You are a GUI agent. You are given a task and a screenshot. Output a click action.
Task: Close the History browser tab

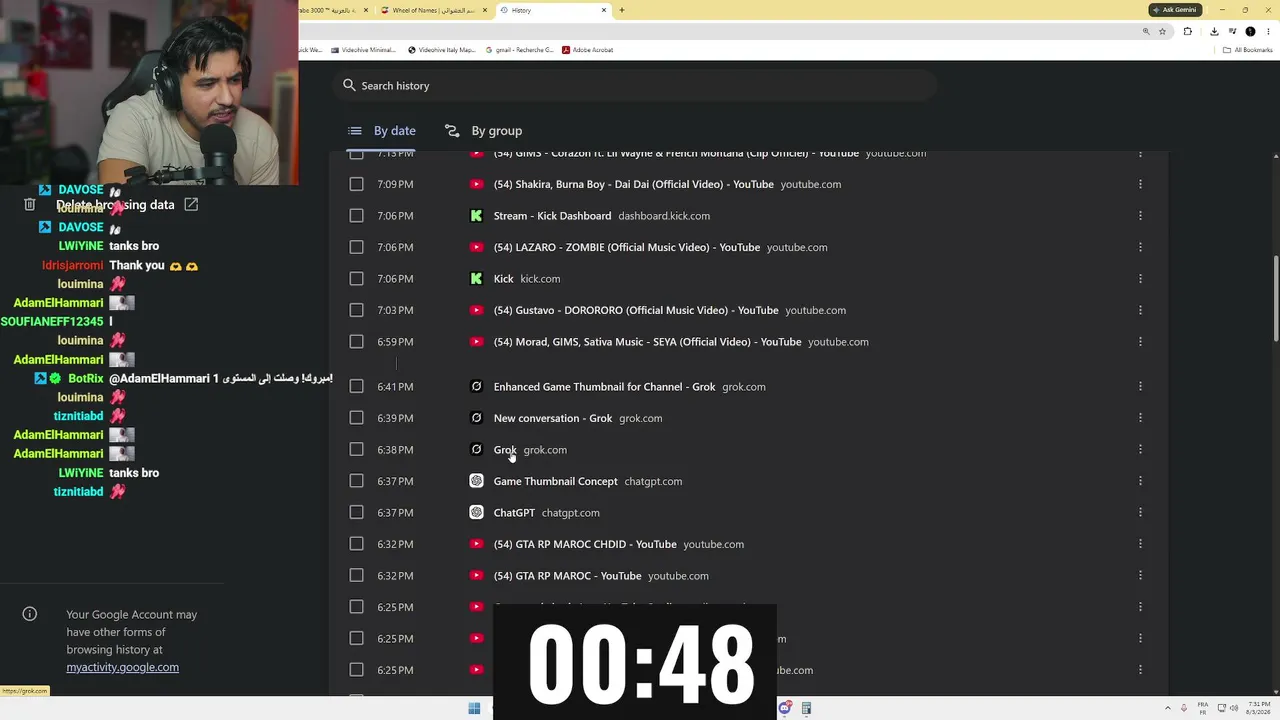pyautogui.click(x=604, y=10)
